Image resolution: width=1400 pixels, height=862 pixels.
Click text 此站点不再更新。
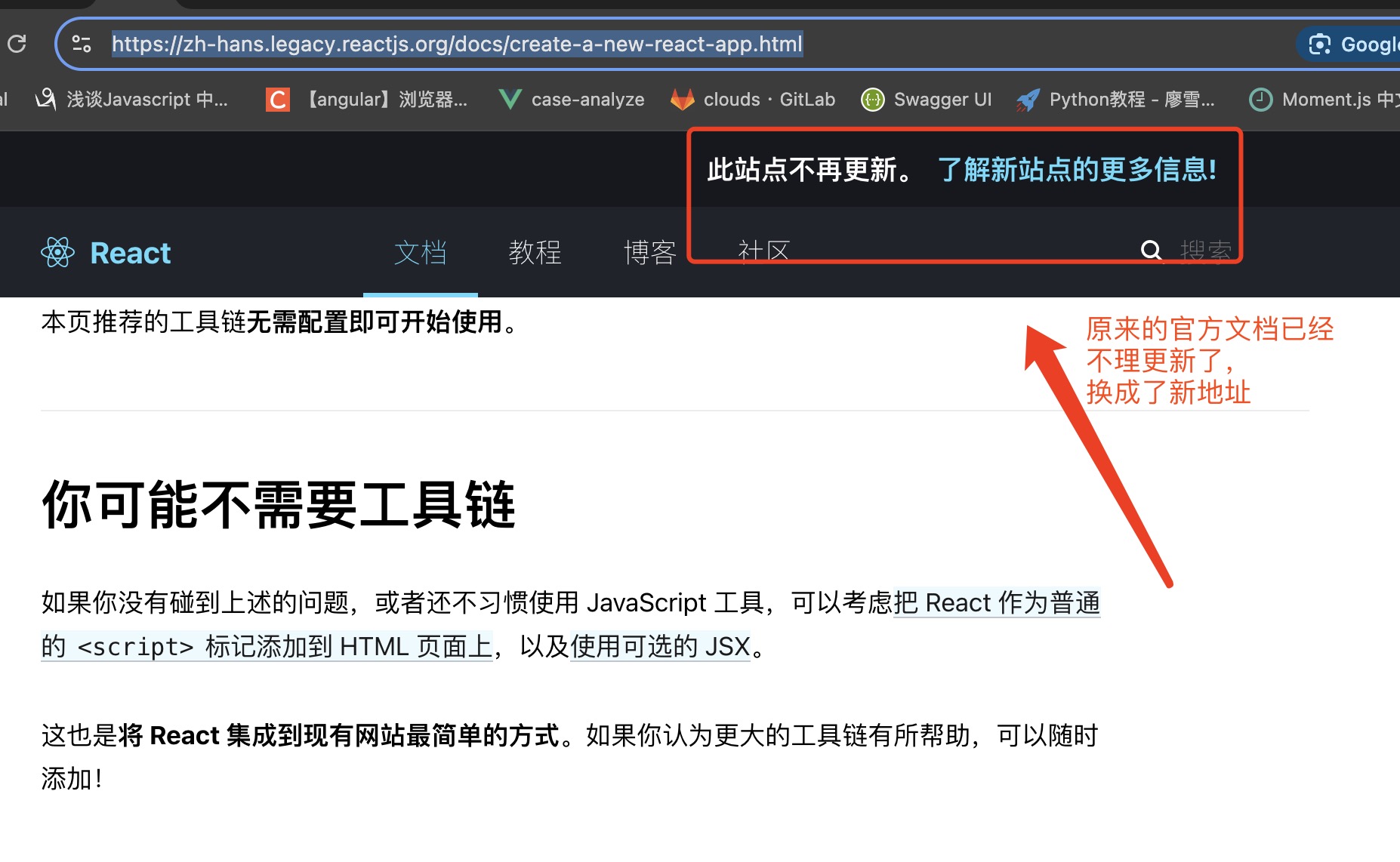[812, 170]
